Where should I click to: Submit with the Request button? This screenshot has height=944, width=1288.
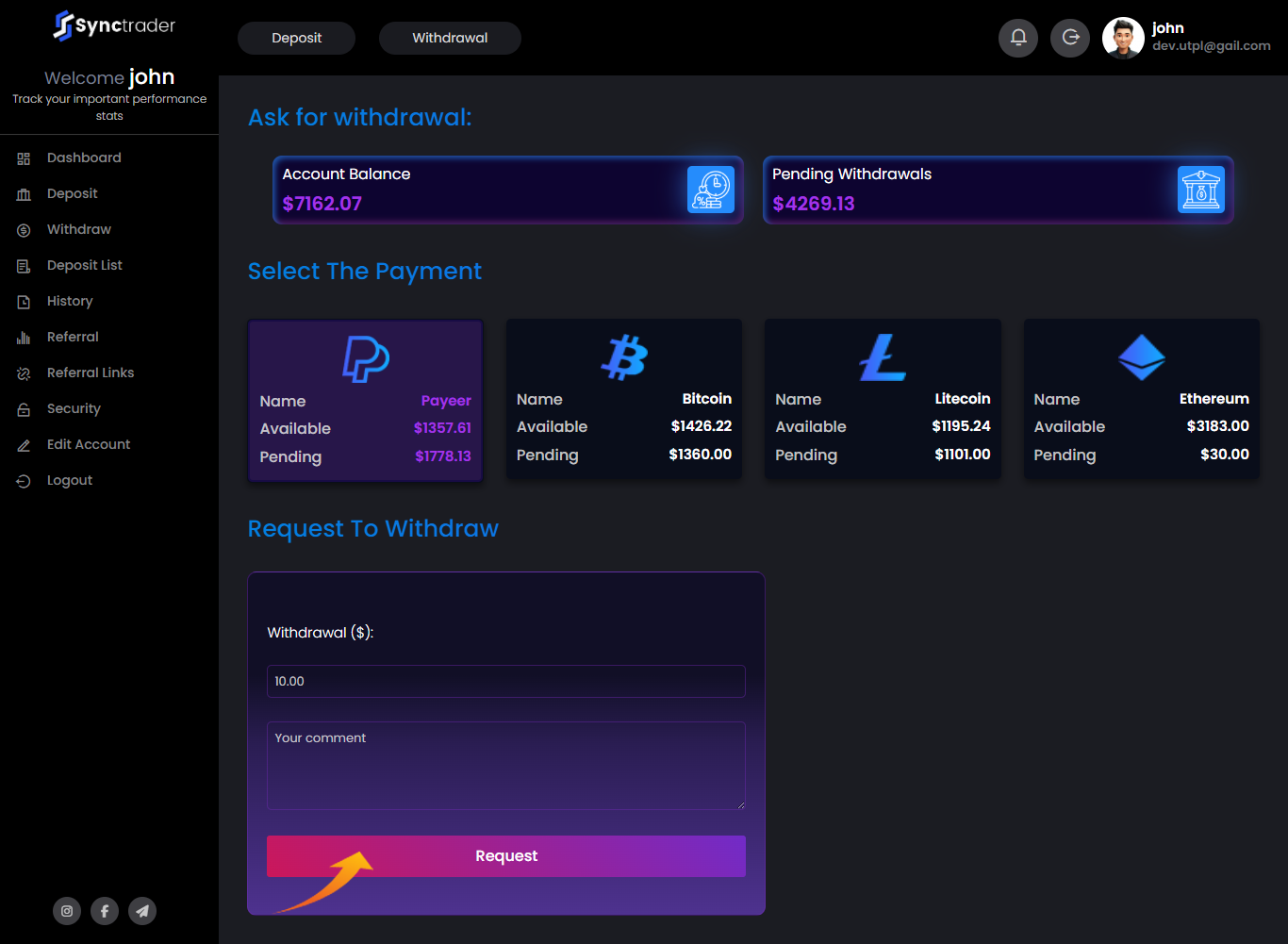tap(506, 856)
